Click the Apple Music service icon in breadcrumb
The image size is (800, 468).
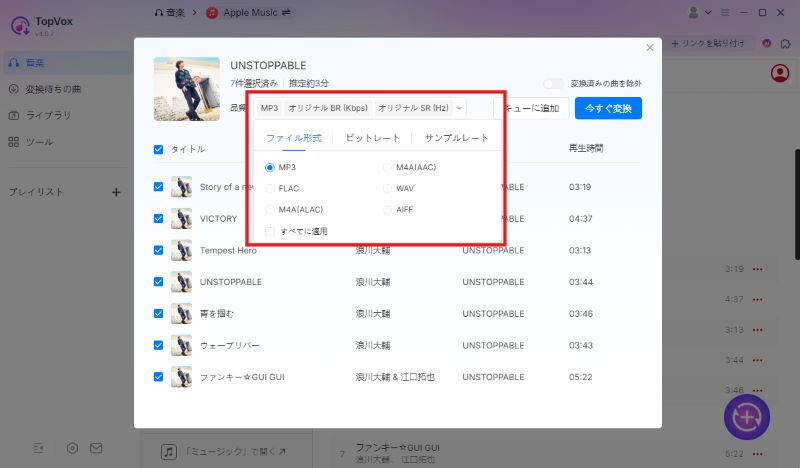(212, 13)
